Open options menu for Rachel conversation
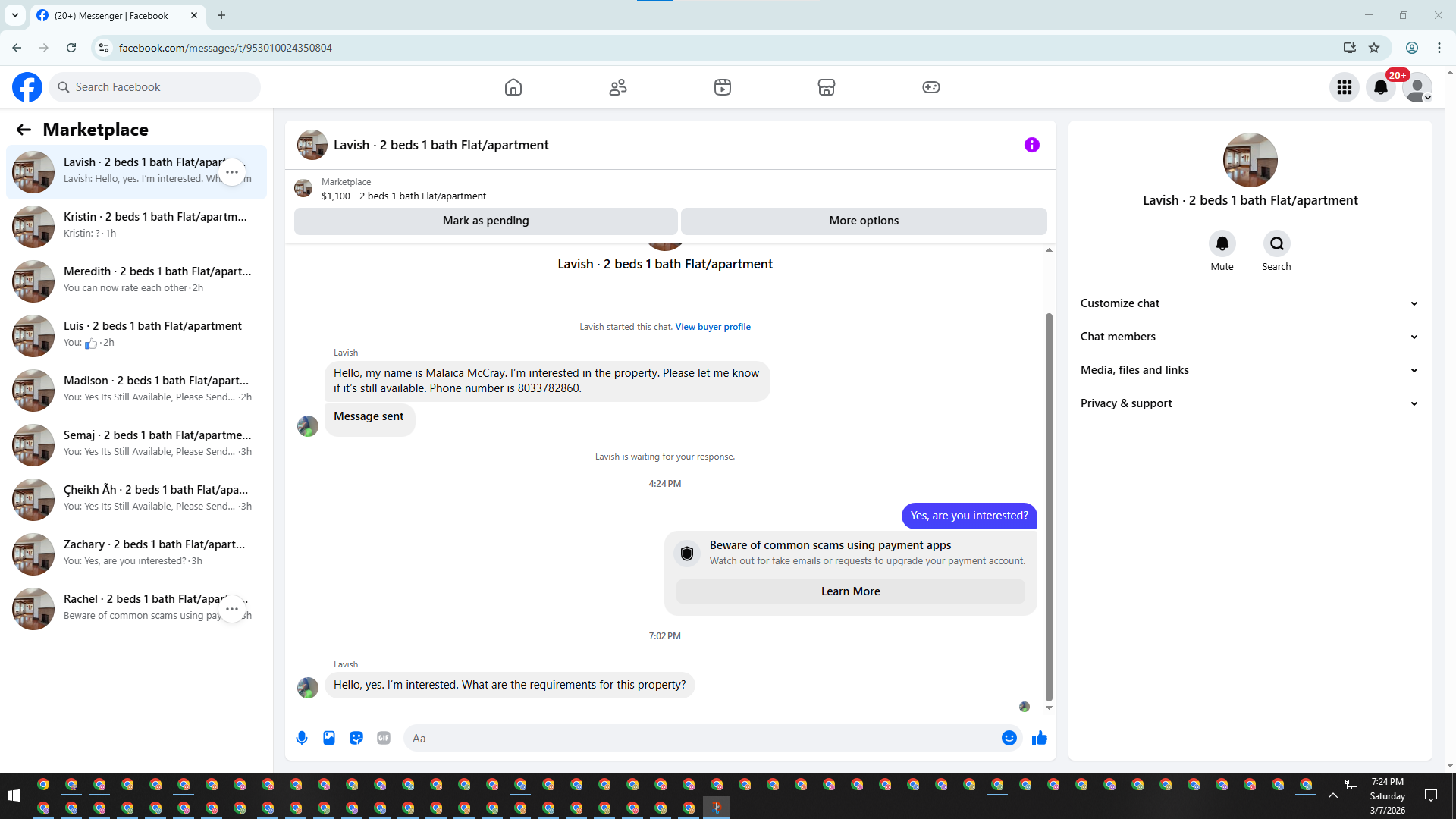The image size is (1456, 819). click(232, 609)
